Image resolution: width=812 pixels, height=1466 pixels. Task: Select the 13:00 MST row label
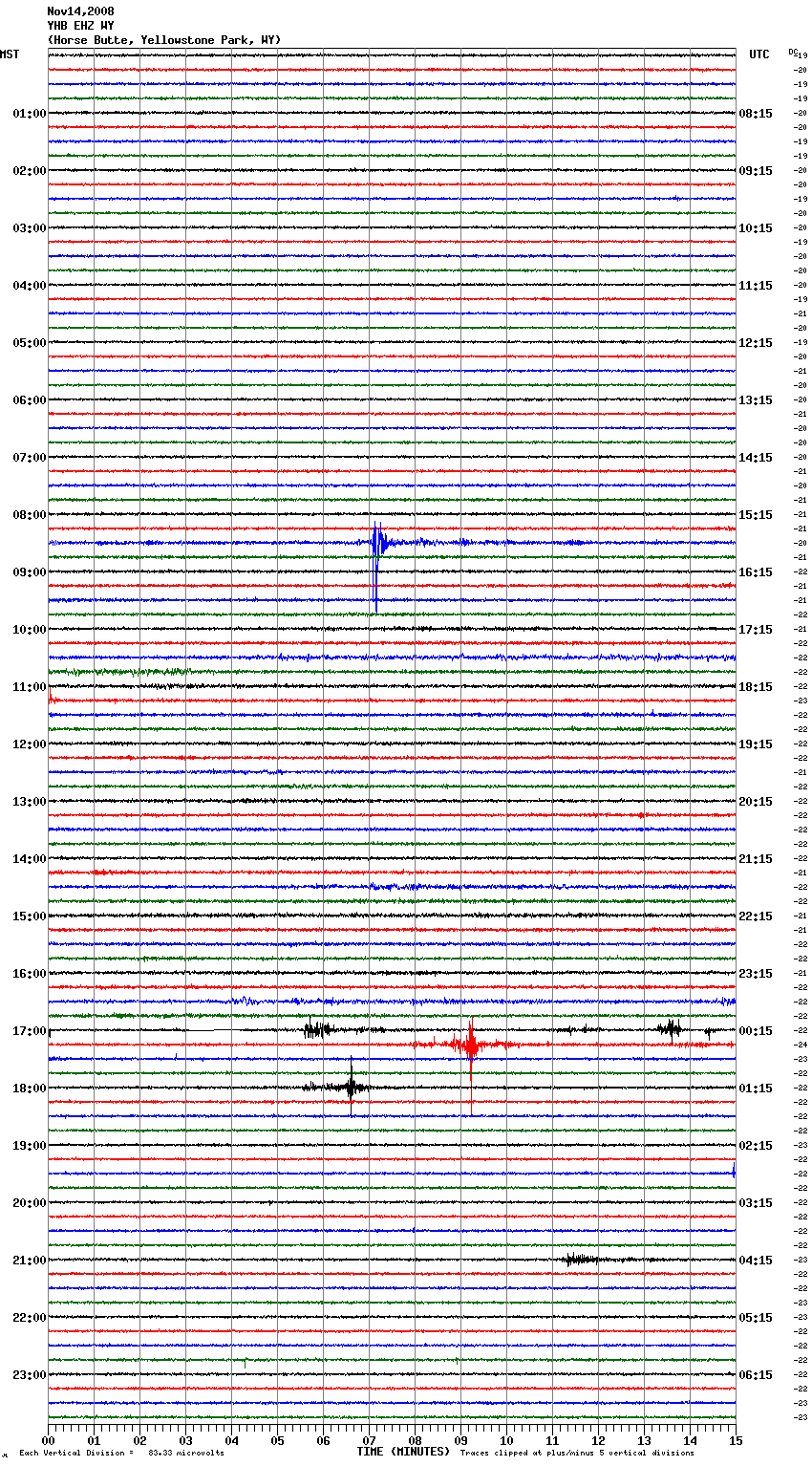pos(29,802)
